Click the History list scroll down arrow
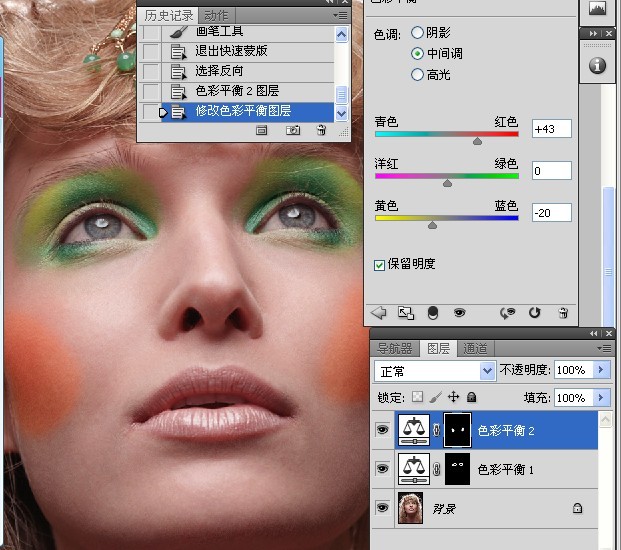The image size is (621, 550). 341,113
